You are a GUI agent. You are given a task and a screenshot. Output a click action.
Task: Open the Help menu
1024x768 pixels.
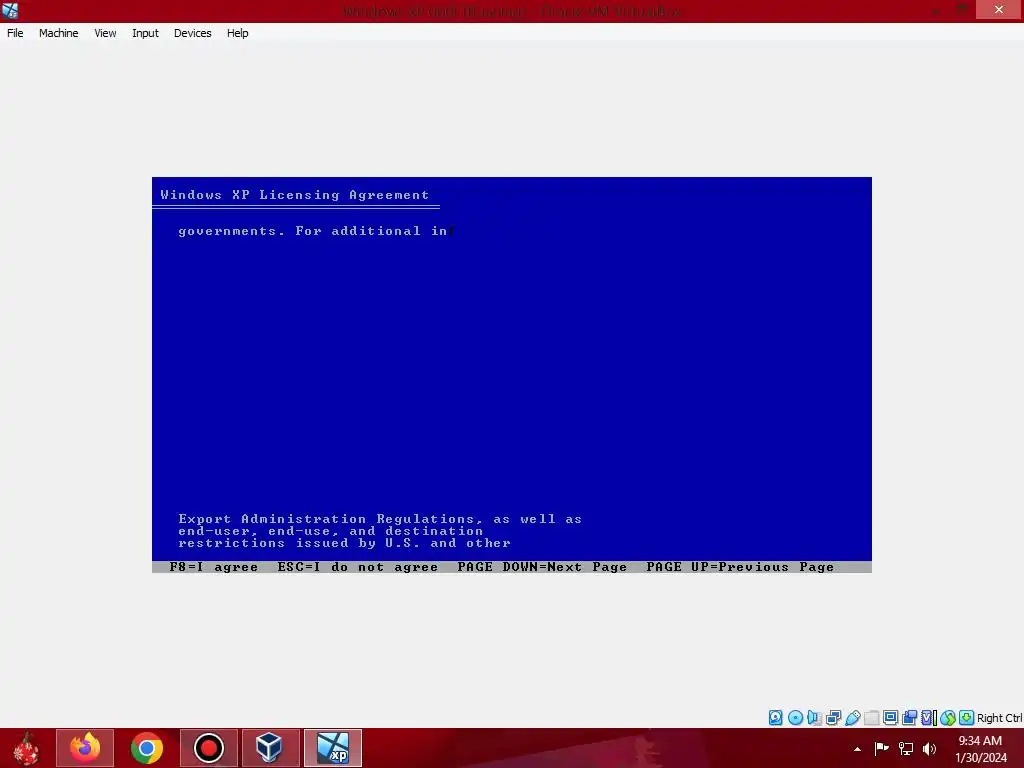(238, 33)
